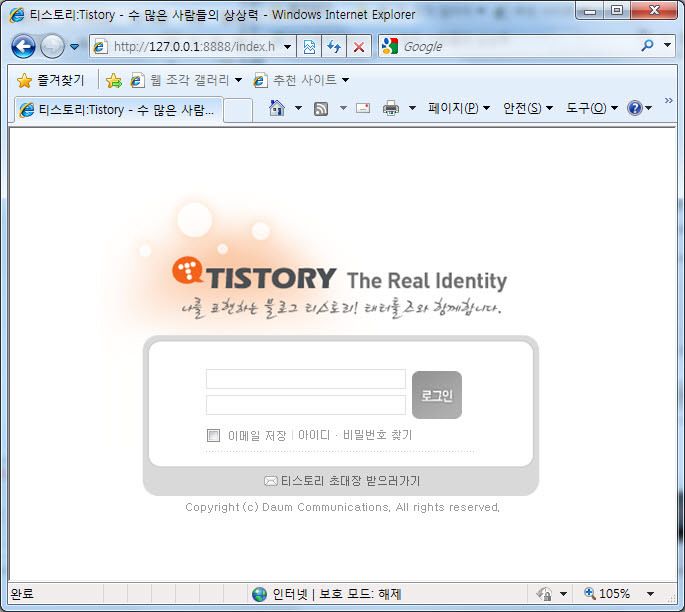
Task: Expand the address bar history dropdown
Action: (287, 46)
